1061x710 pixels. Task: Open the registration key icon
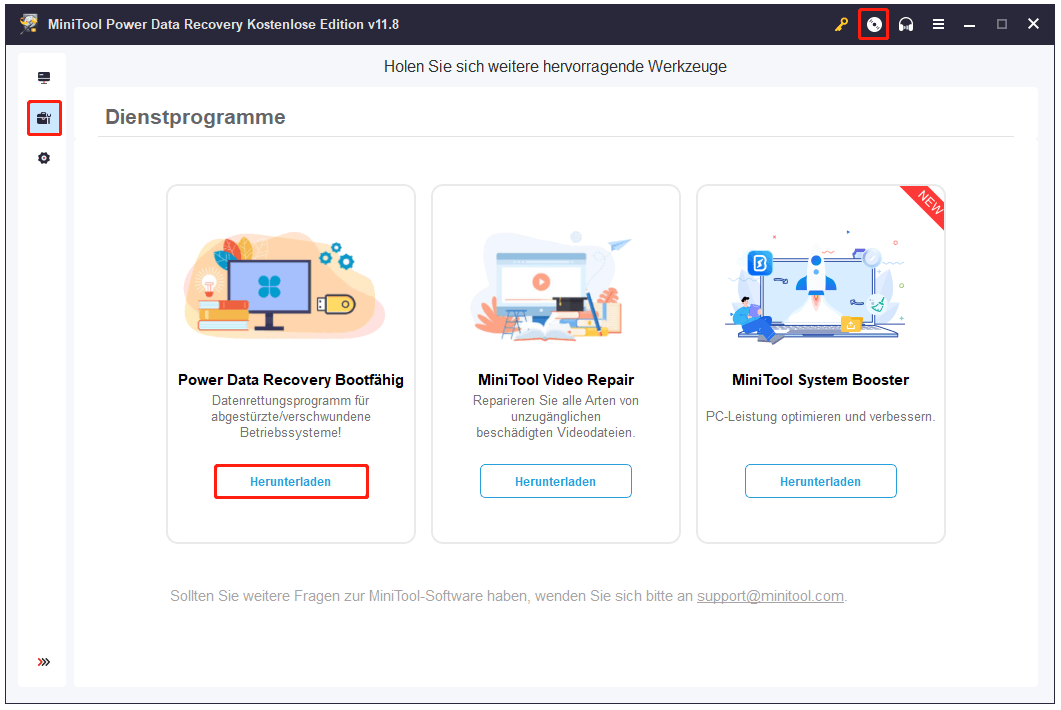tap(841, 24)
